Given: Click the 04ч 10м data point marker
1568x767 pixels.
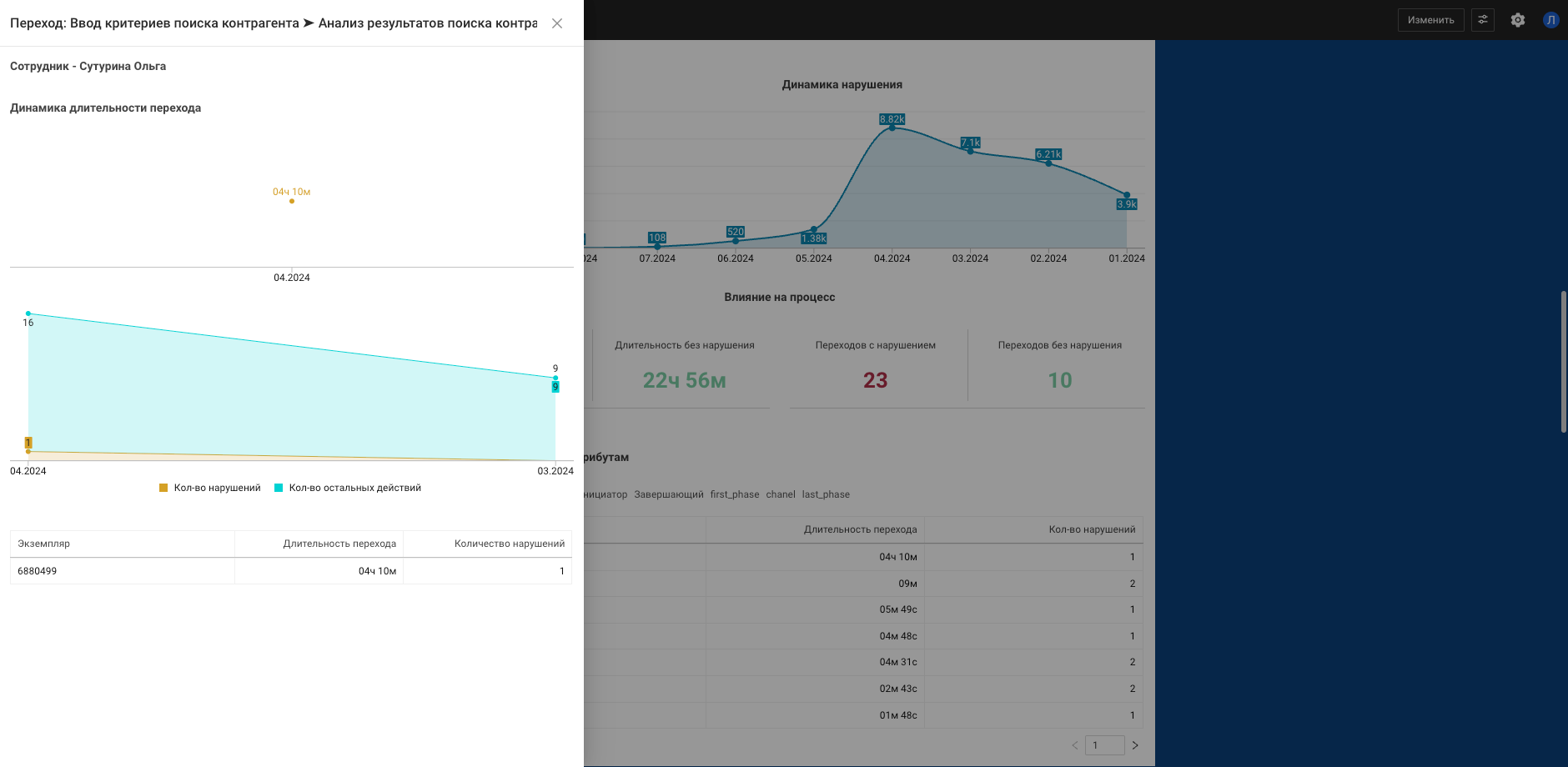Looking at the screenshot, I should 292,201.
